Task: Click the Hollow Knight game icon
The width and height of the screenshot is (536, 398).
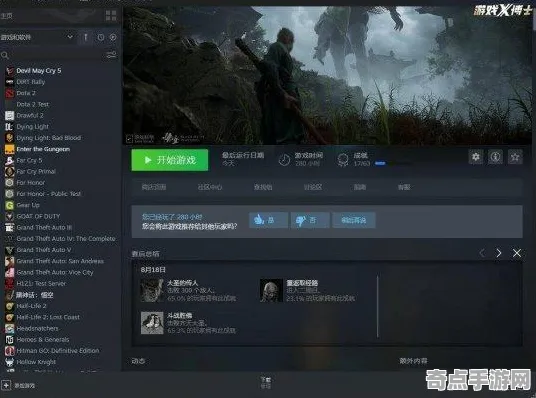Action: [10, 362]
